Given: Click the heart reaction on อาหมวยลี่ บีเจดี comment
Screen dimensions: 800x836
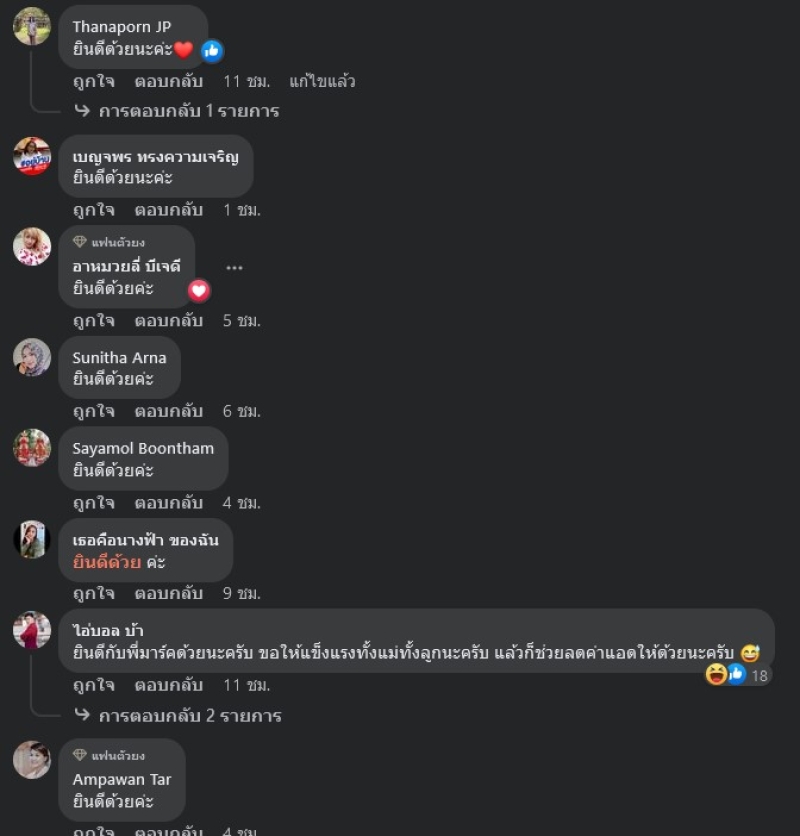Looking at the screenshot, I should [199, 291].
